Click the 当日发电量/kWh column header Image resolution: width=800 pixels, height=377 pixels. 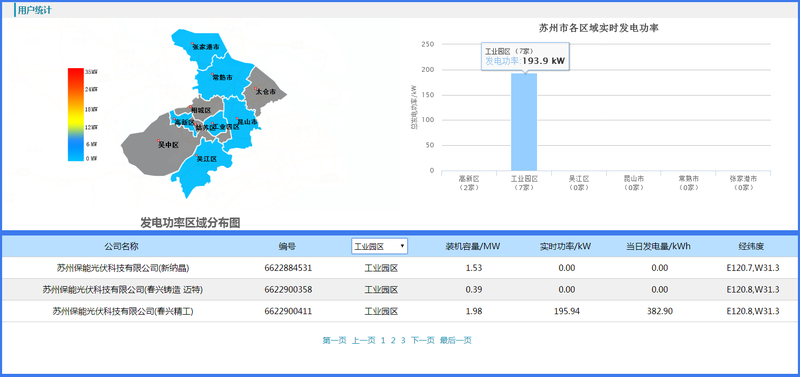pos(658,246)
